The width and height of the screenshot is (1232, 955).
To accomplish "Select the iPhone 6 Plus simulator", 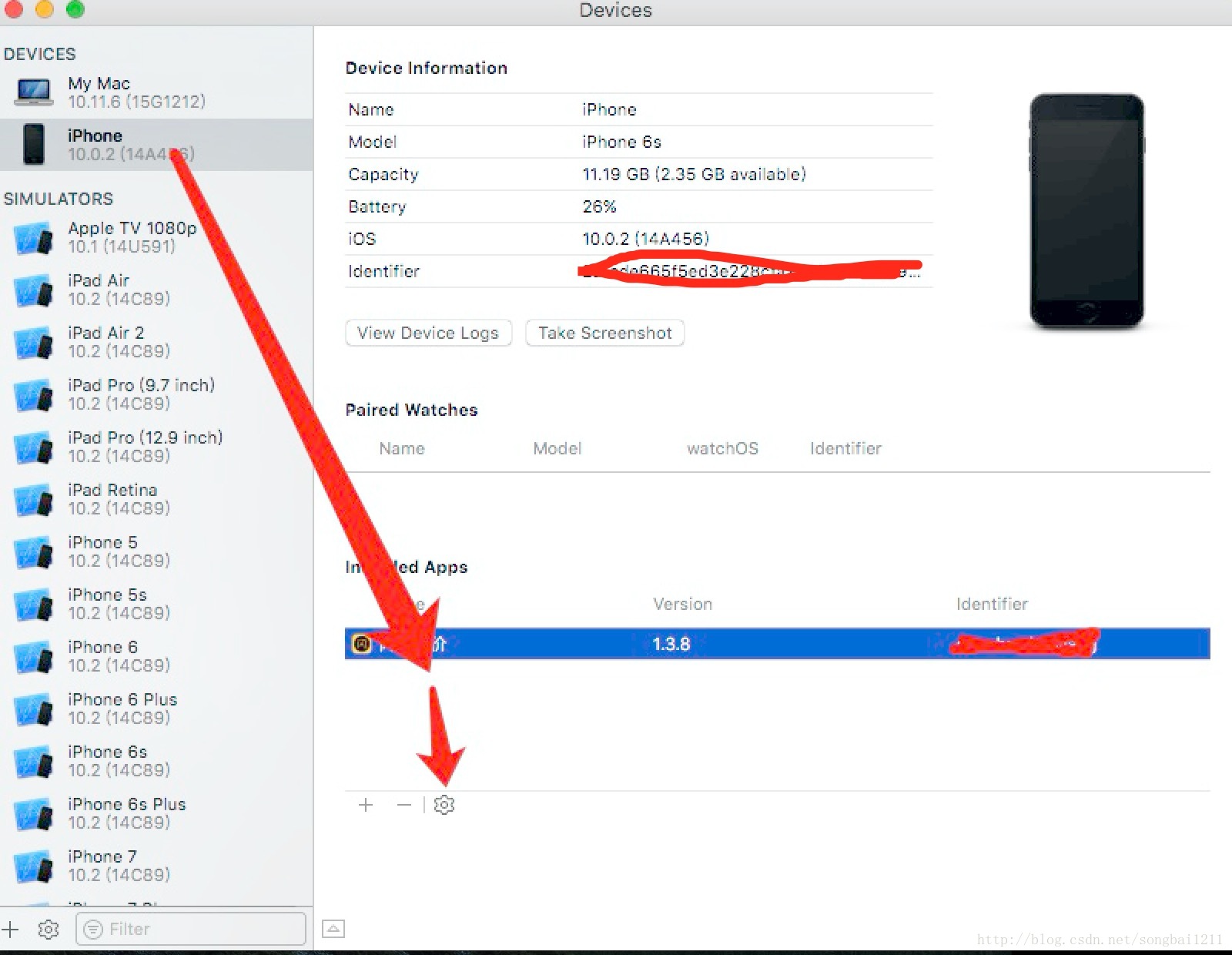I will tap(156, 709).
